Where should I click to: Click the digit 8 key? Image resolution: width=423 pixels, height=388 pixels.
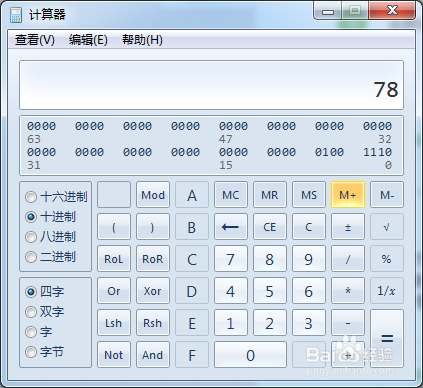pyautogui.click(x=270, y=259)
